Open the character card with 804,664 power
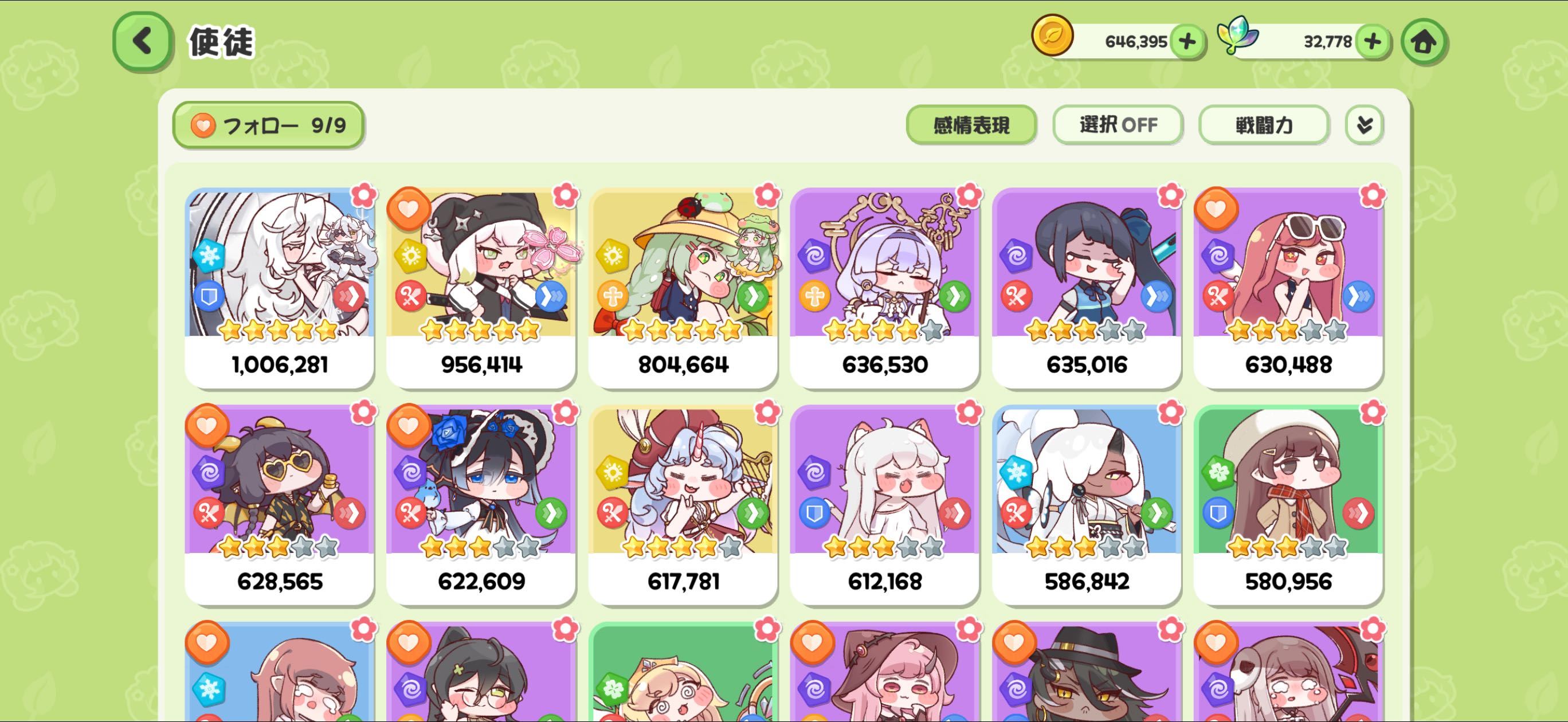The height and width of the screenshot is (722, 1568). click(683, 287)
